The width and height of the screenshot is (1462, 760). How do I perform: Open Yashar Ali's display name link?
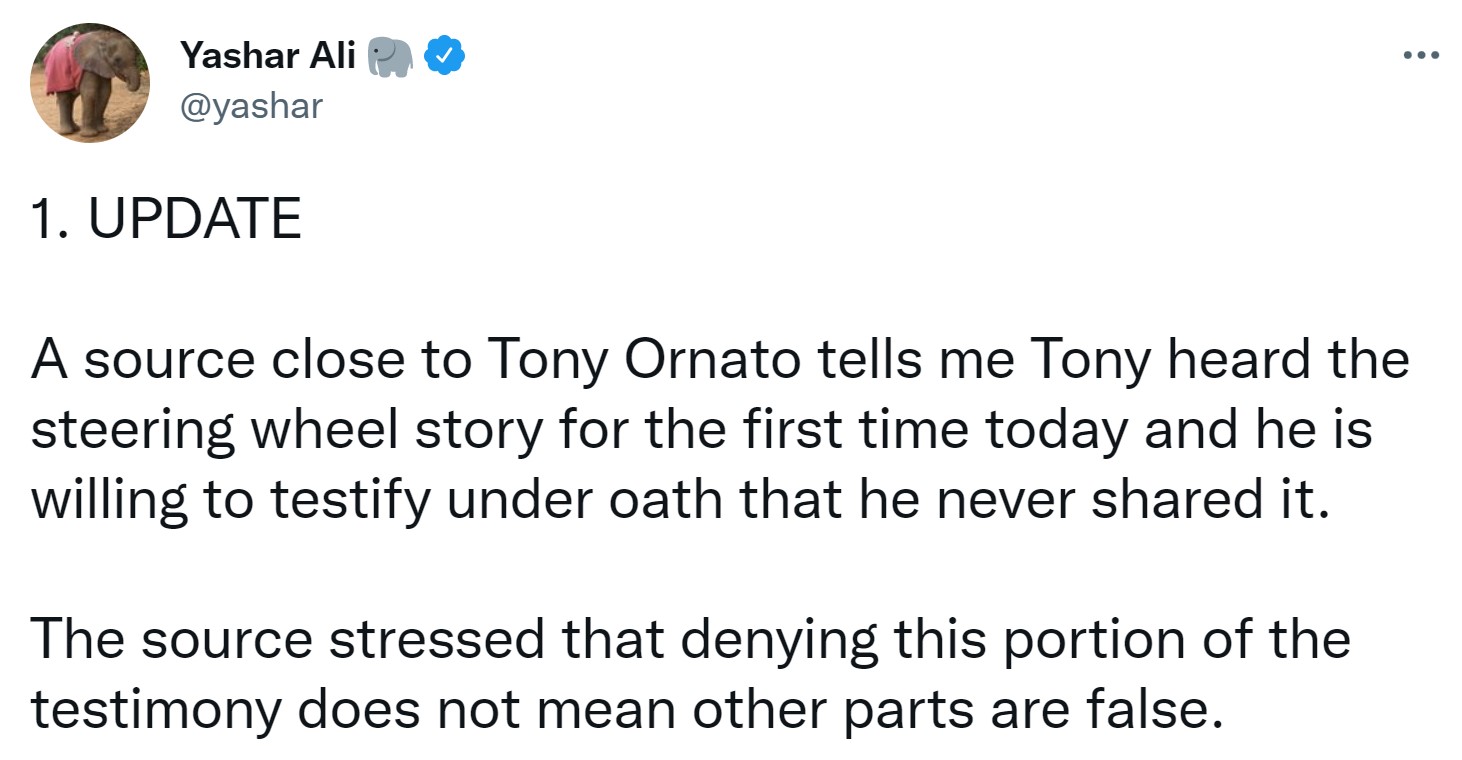coord(267,57)
